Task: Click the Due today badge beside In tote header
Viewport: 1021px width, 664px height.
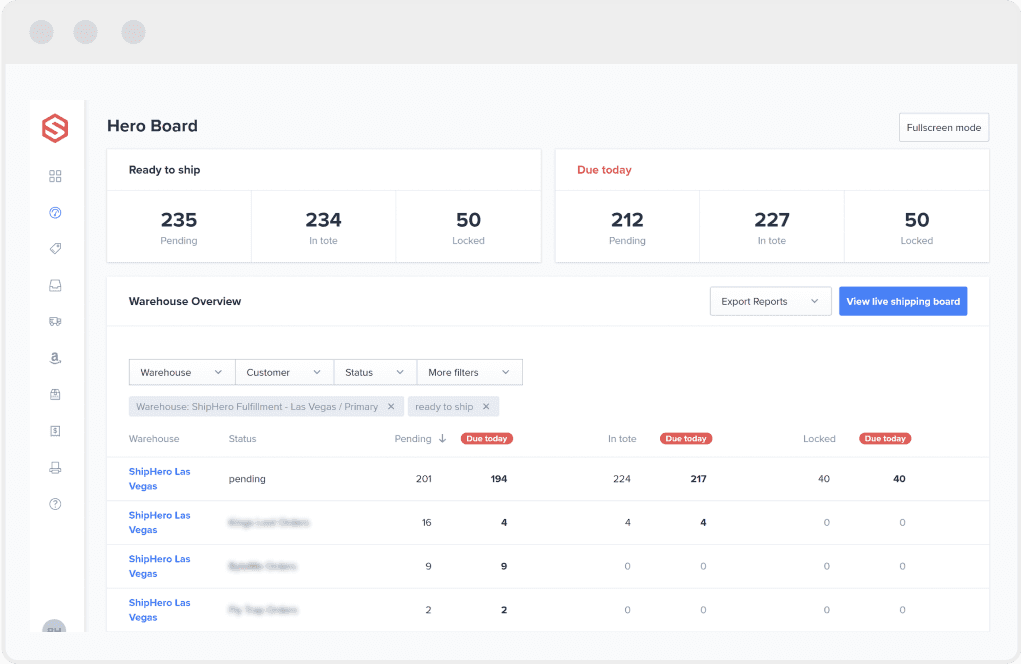Action: (x=686, y=438)
